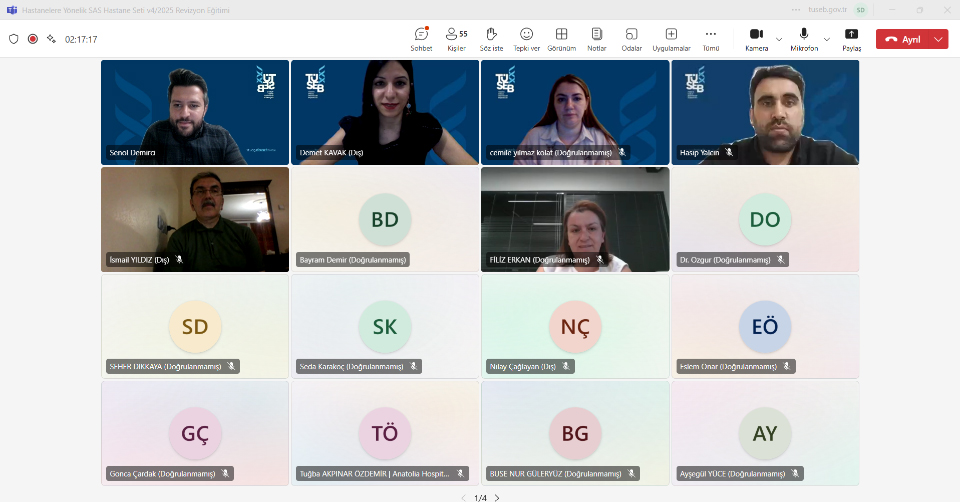Viewport: 960px width, 502px height.
Task: Show the Kişiler participants list
Action: 456,39
